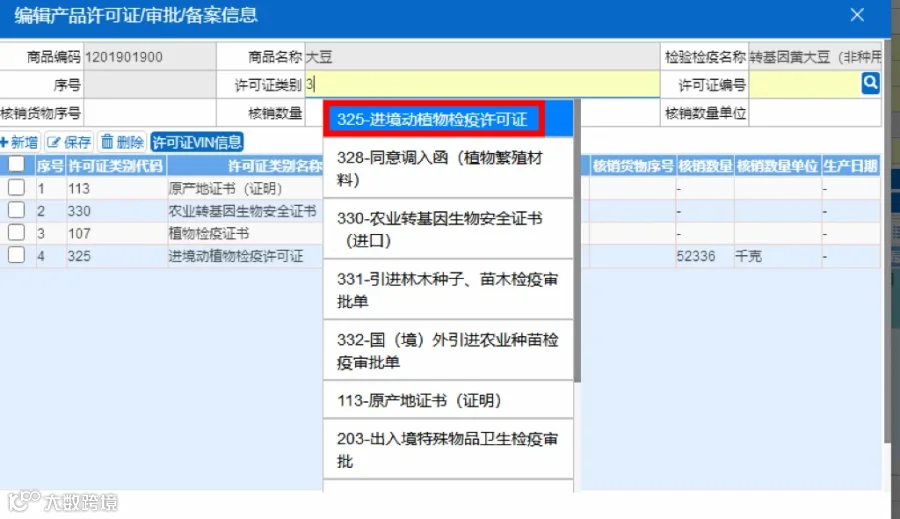This screenshot has height=519, width=900.
Task: Pick 113-原产地证书(证明) option
Action: coord(448,400)
